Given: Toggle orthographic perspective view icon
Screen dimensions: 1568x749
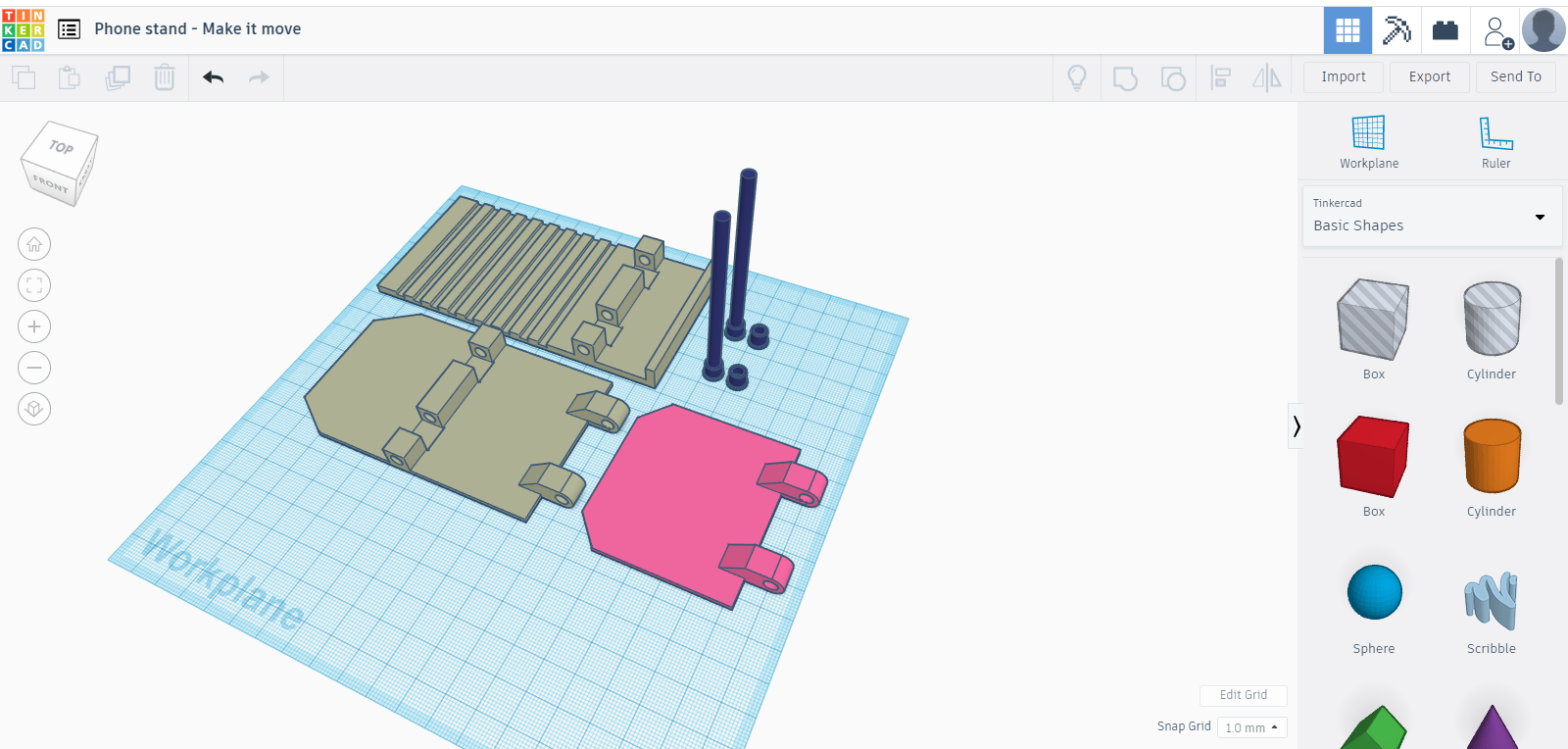Looking at the screenshot, I should tap(34, 409).
